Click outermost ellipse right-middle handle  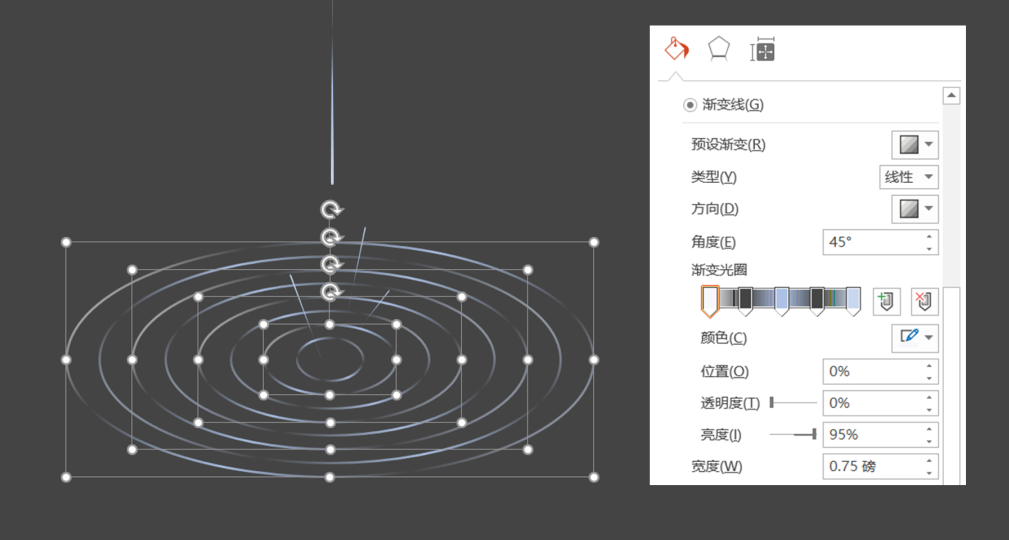tap(594, 360)
